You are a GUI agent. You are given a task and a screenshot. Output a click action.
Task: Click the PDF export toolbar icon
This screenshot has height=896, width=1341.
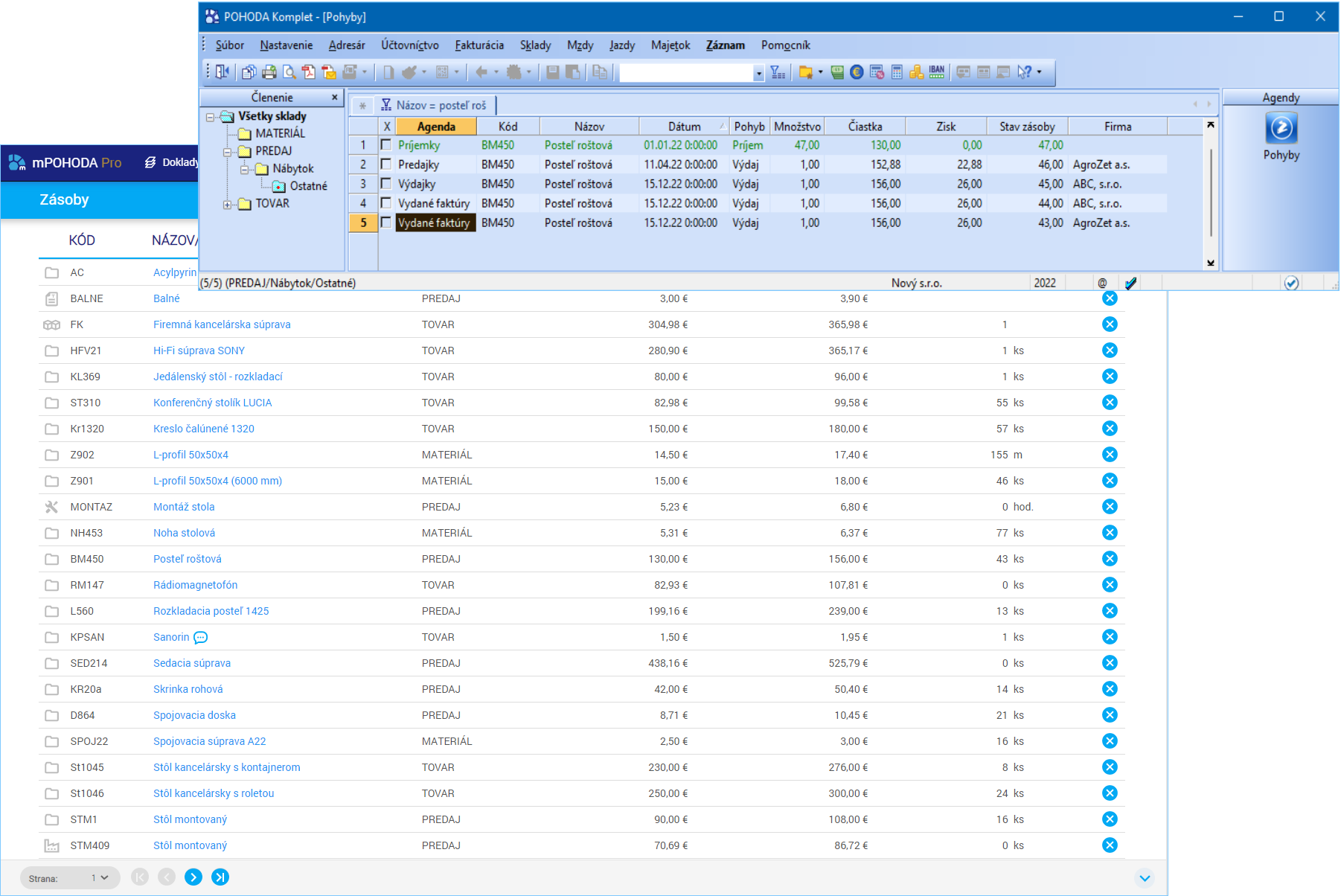tap(309, 72)
